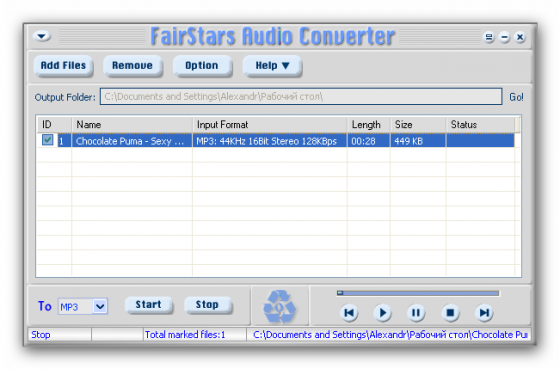
Task: Start the conversion
Action: point(149,305)
